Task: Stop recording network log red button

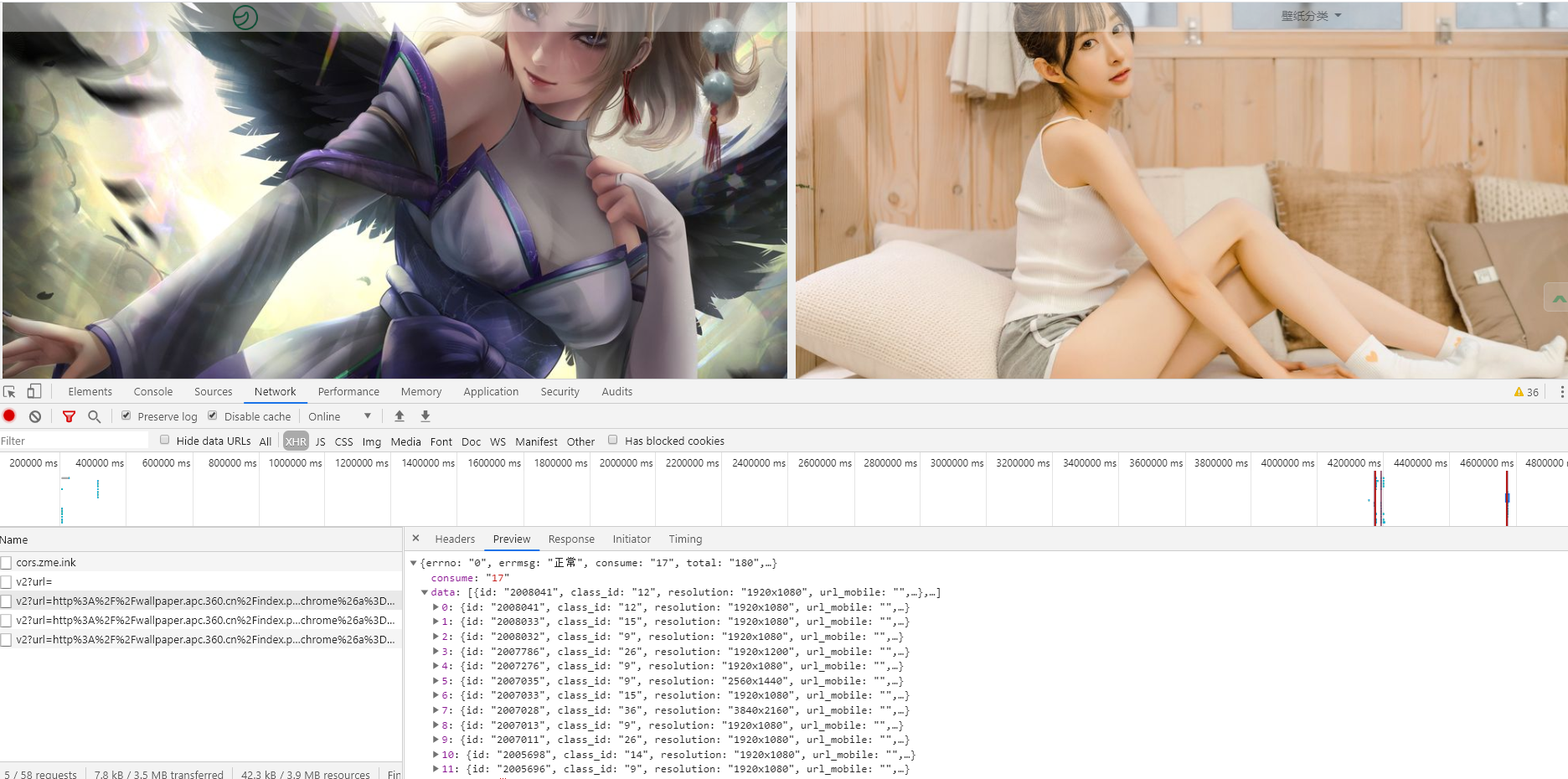Action: (x=9, y=415)
